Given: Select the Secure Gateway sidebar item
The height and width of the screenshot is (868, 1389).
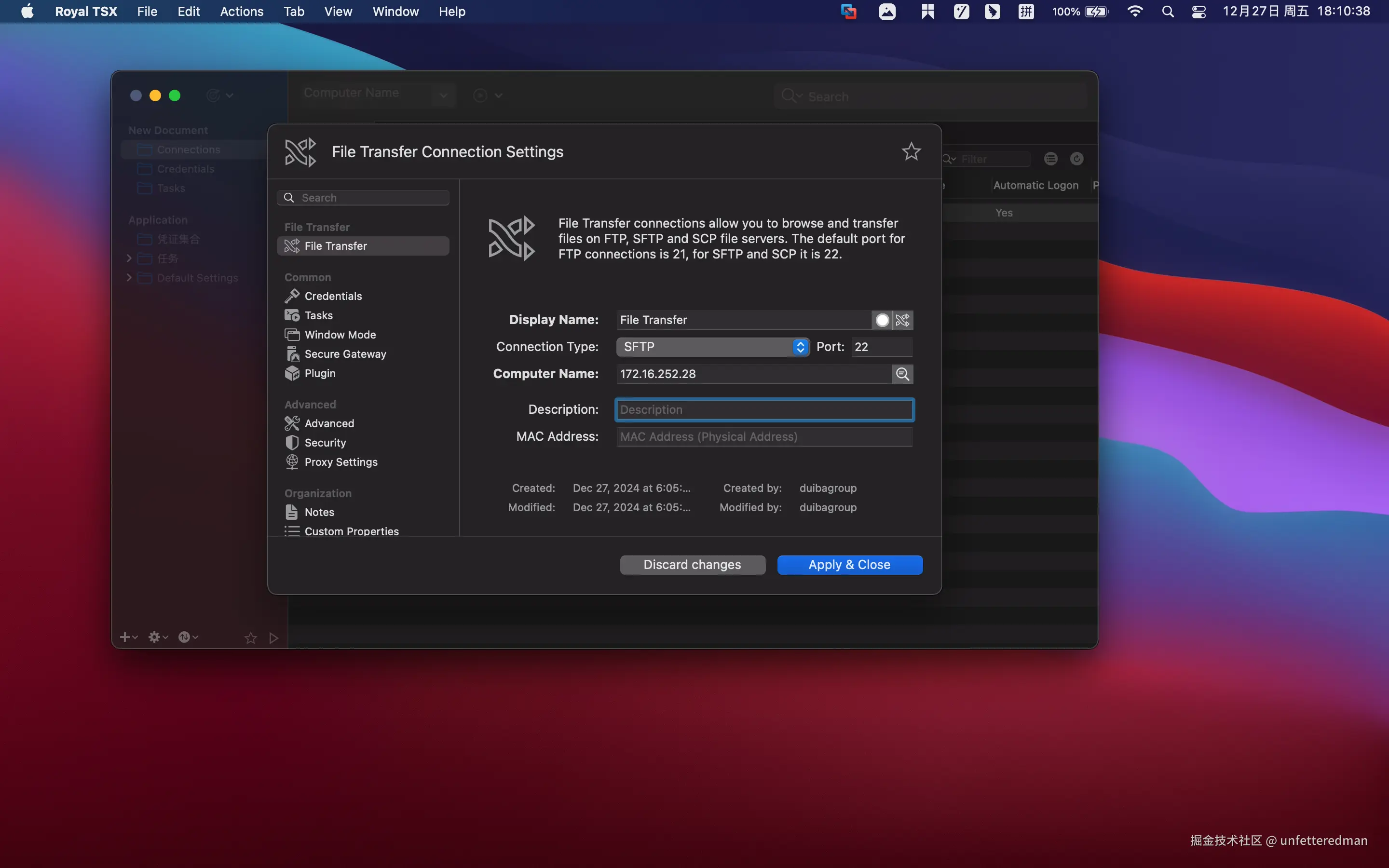Looking at the screenshot, I should [345, 353].
